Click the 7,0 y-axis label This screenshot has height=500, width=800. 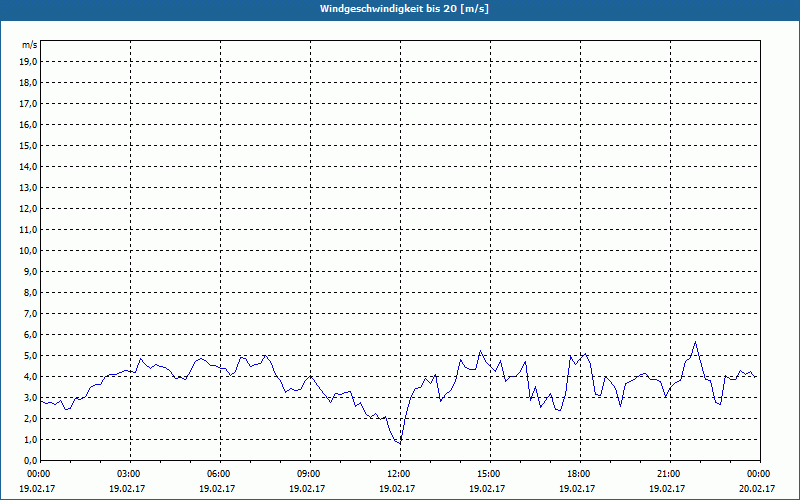[x=31, y=314]
